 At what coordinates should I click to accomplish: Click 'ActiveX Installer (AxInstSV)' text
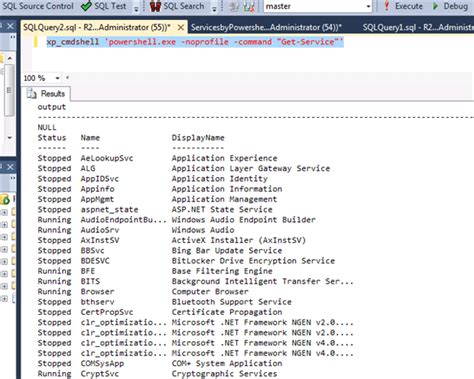[x=239, y=240]
